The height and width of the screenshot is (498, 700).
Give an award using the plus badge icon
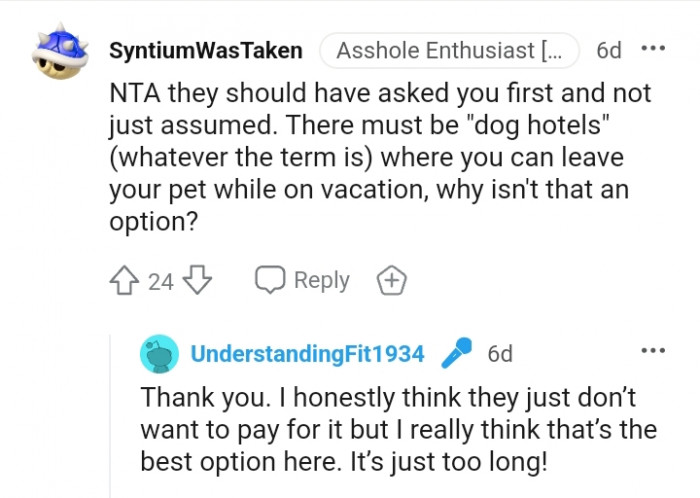(391, 281)
